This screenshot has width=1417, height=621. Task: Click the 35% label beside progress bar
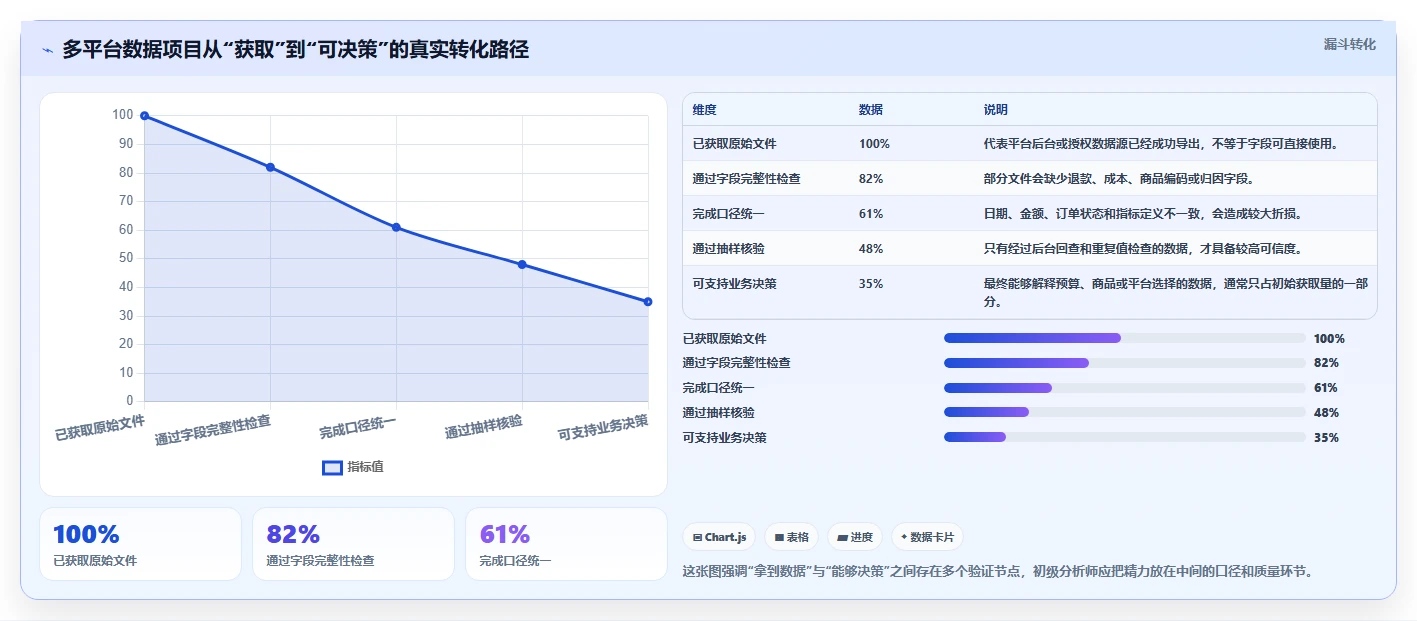[1326, 437]
